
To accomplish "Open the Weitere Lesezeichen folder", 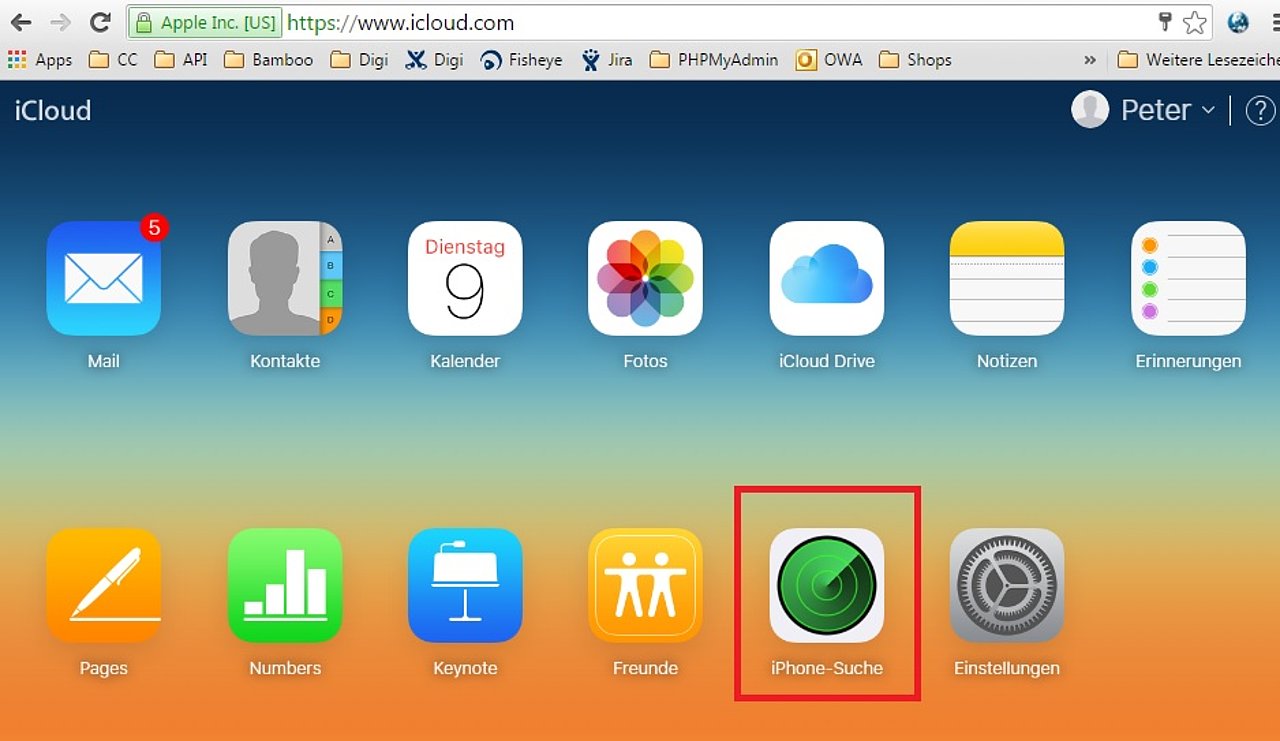I will pyautogui.click(x=1198, y=60).
